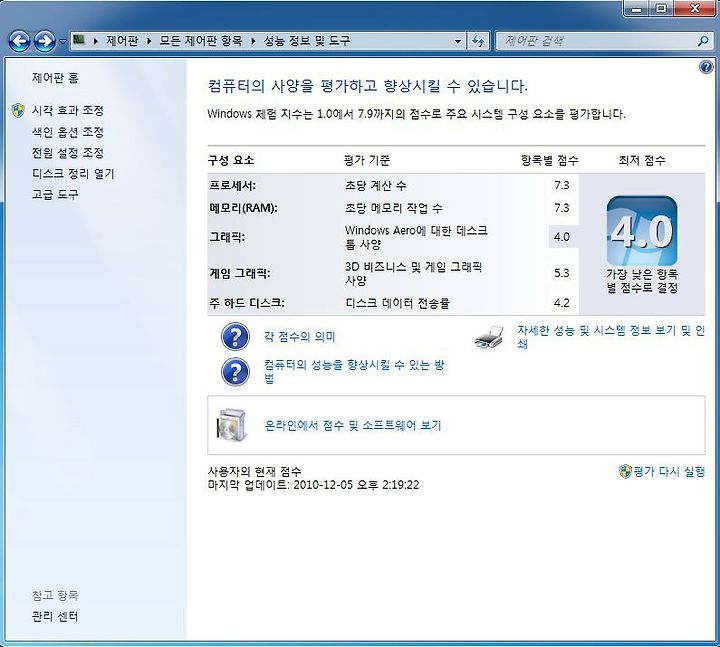This screenshot has height=647, width=720.
Task: Expand the arrow after 모든 제어판 항목
Action: click(x=253, y=41)
